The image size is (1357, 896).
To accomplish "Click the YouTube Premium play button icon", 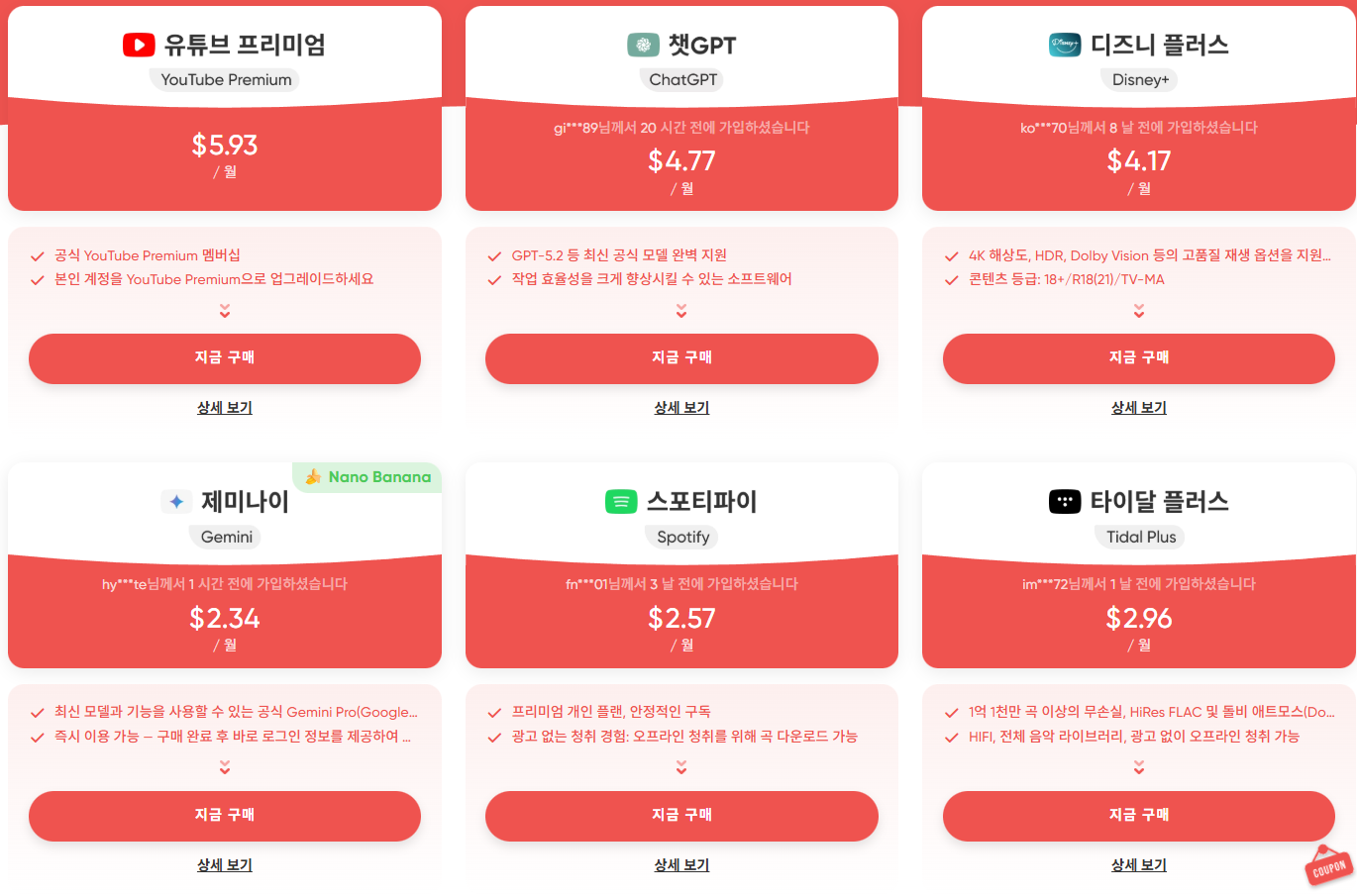I will pos(139,44).
